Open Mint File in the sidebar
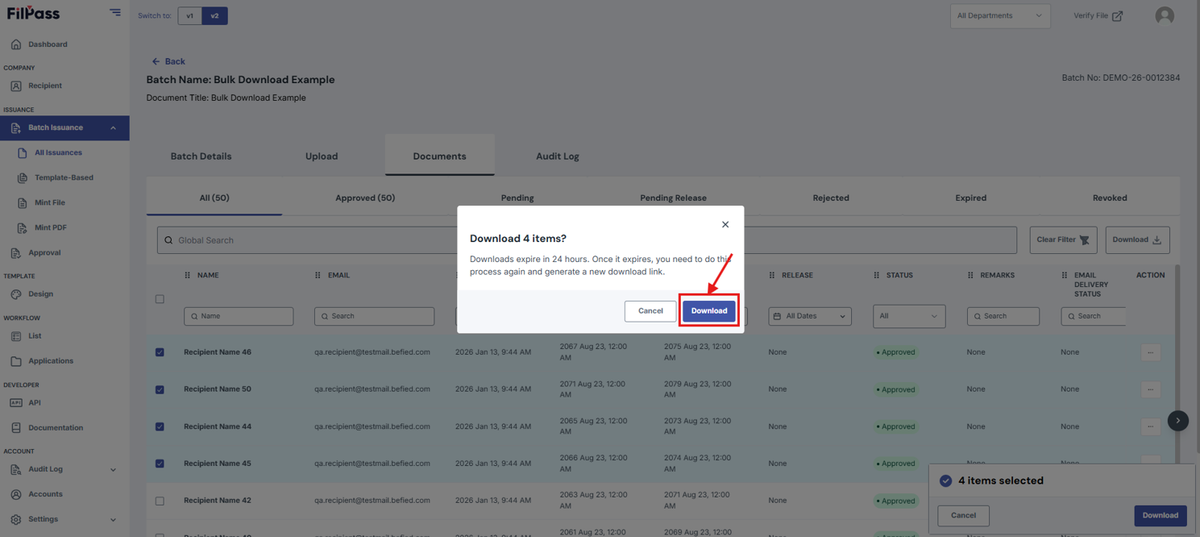Image resolution: width=1200 pixels, height=537 pixels. point(50,203)
